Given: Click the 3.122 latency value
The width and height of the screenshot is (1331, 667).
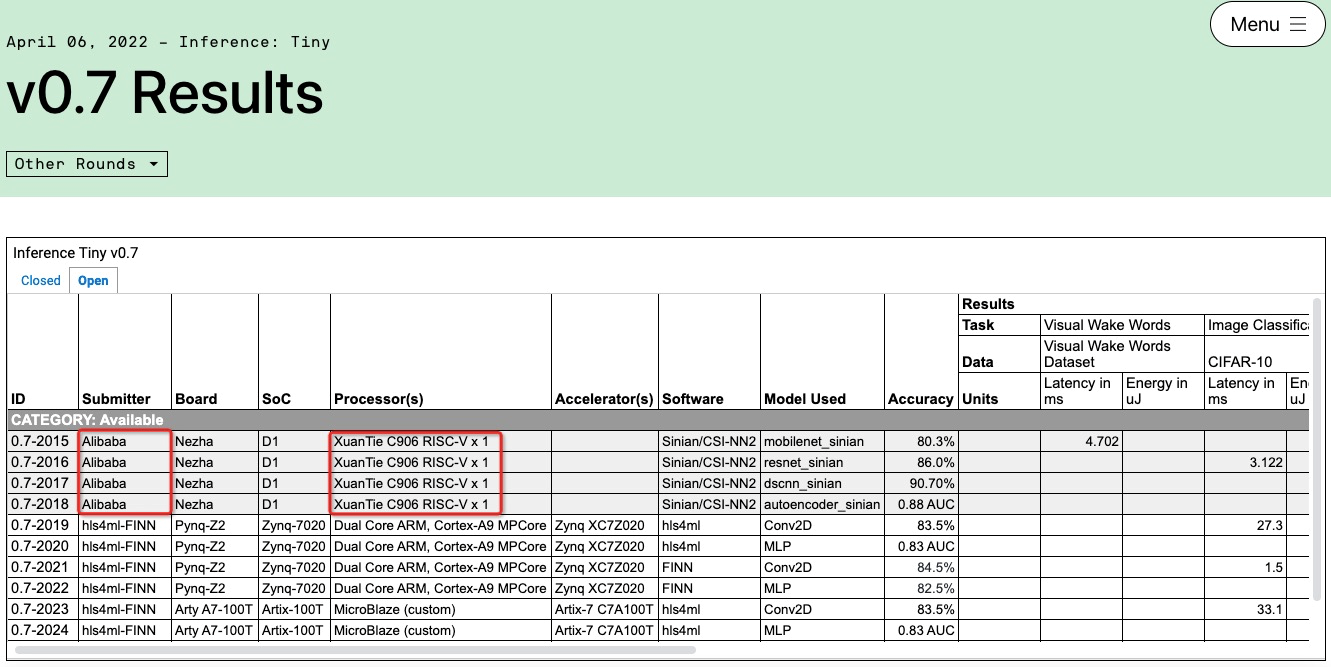Looking at the screenshot, I should (1245, 462).
